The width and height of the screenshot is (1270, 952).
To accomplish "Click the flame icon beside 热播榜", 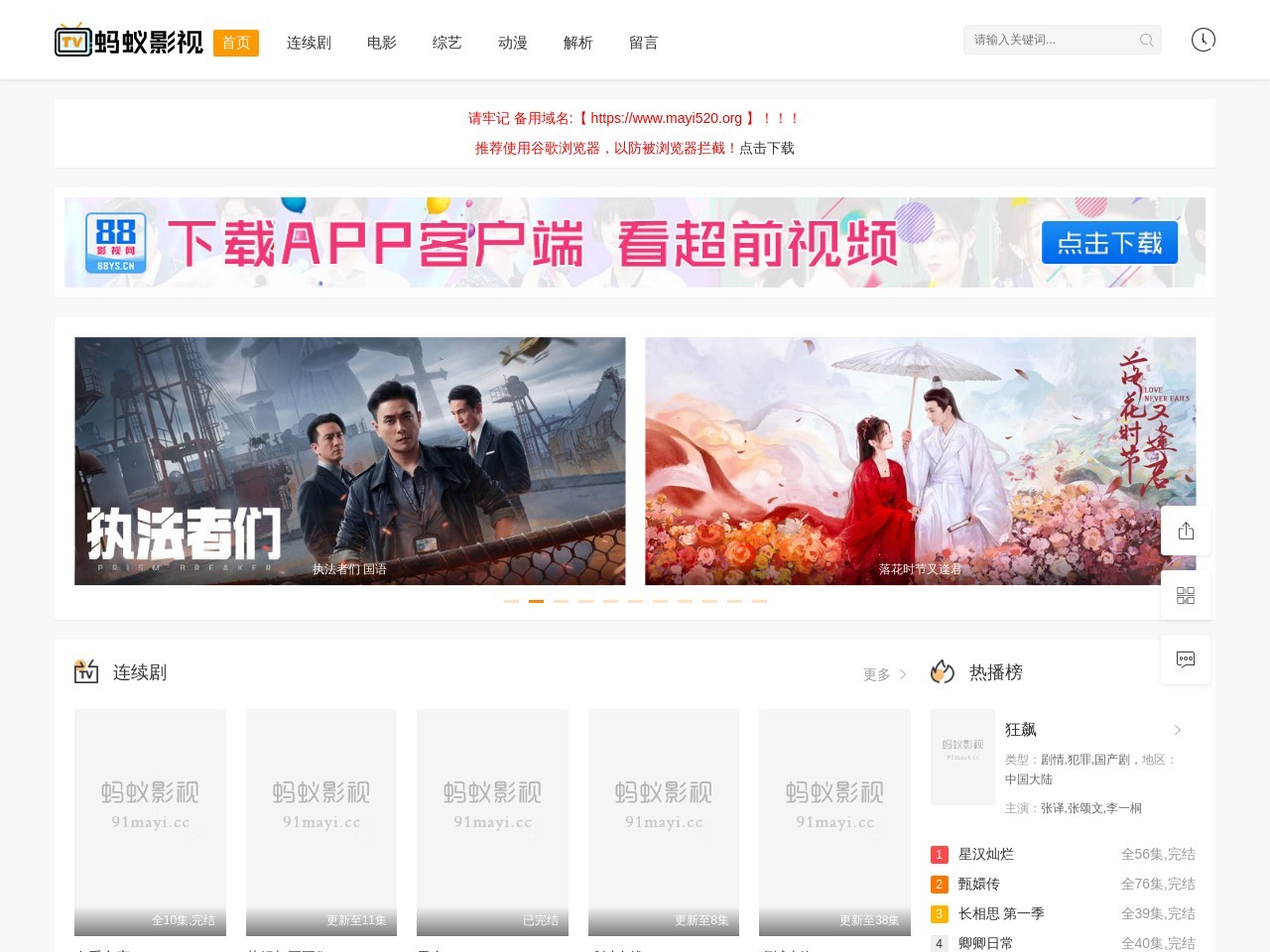I will 943,671.
